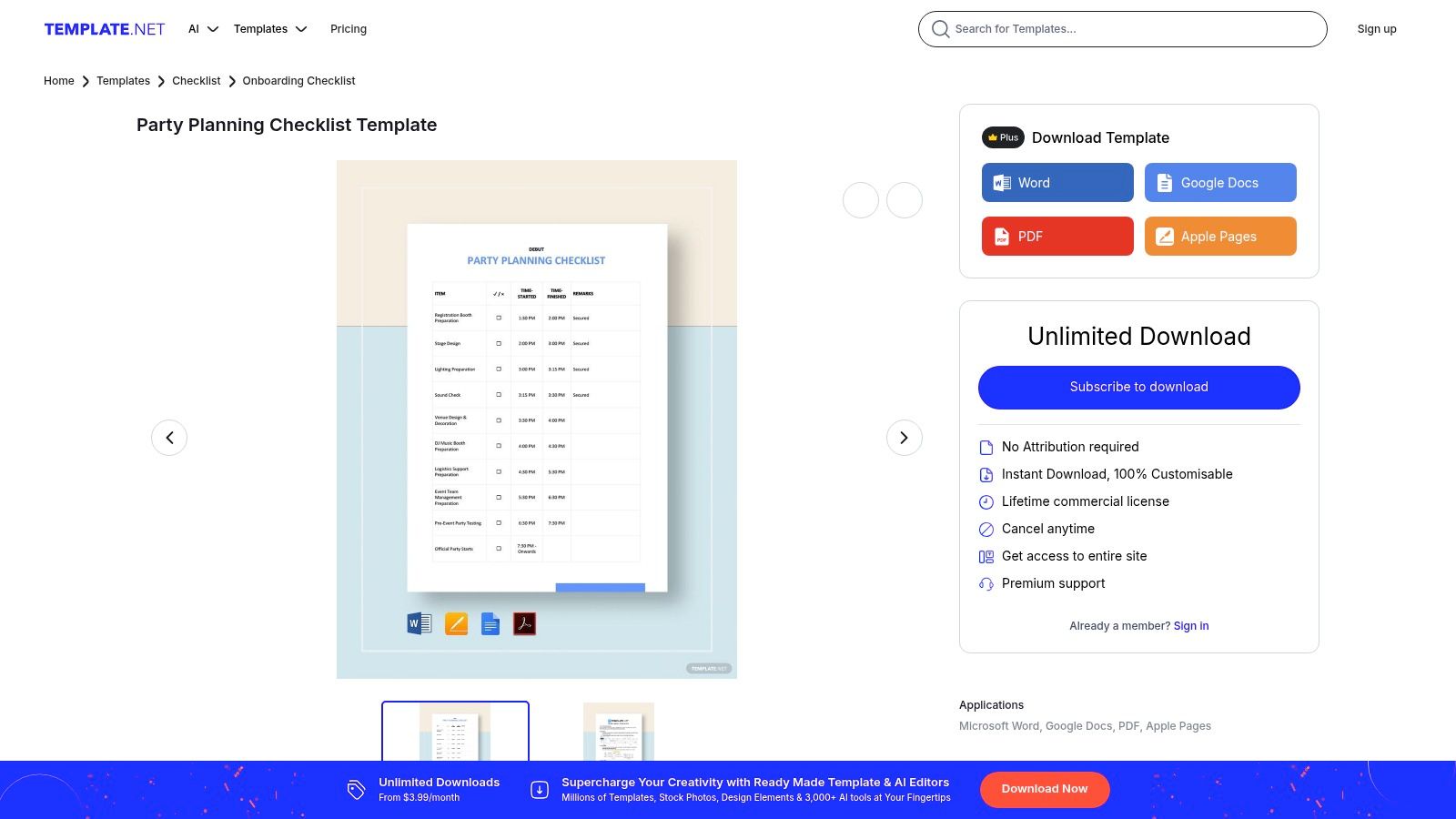Click the Lifetime commercial license clock icon

pyautogui.click(x=986, y=501)
